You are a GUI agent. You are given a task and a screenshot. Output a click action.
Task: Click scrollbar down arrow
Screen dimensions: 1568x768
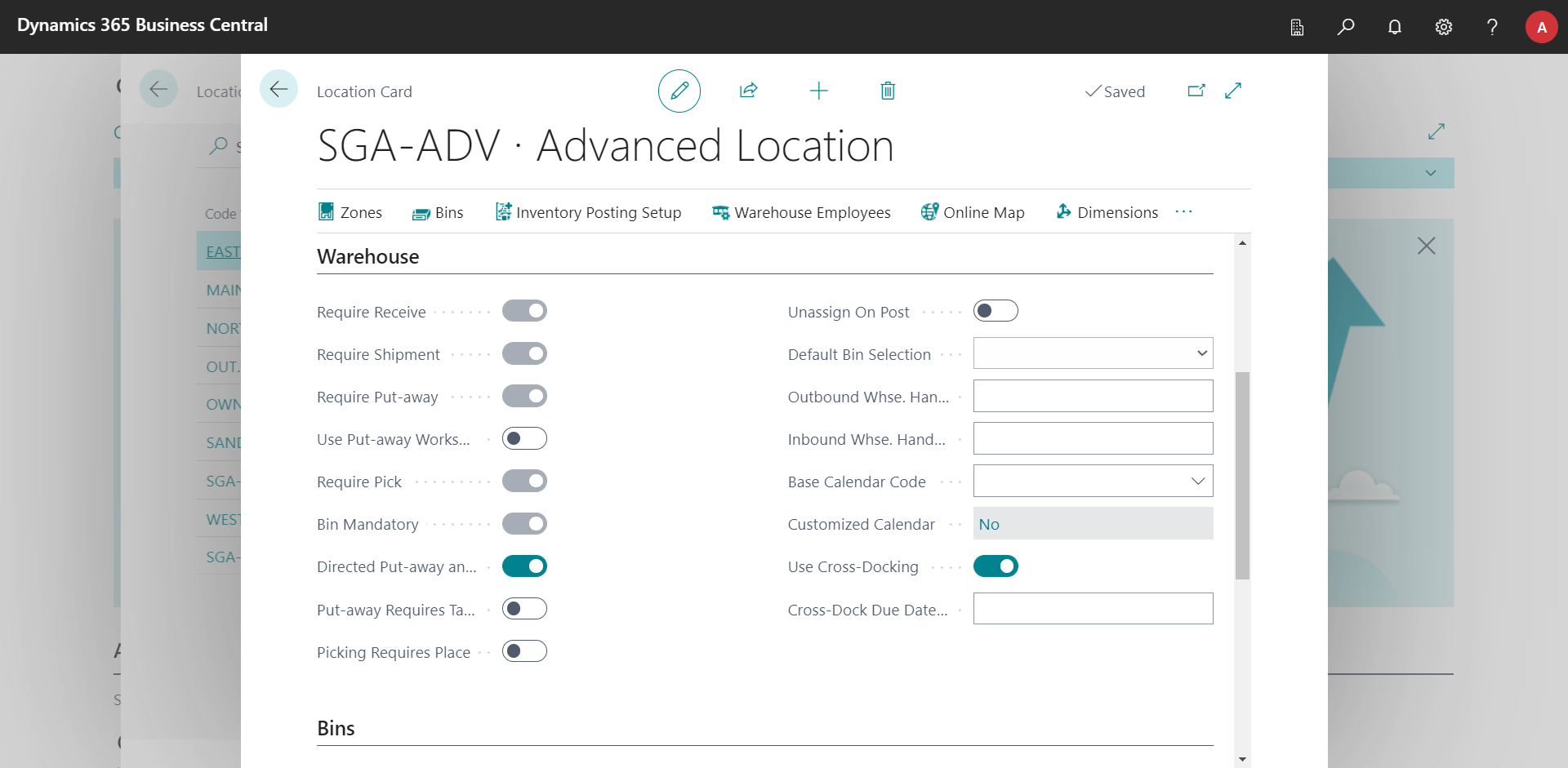coord(1242,759)
